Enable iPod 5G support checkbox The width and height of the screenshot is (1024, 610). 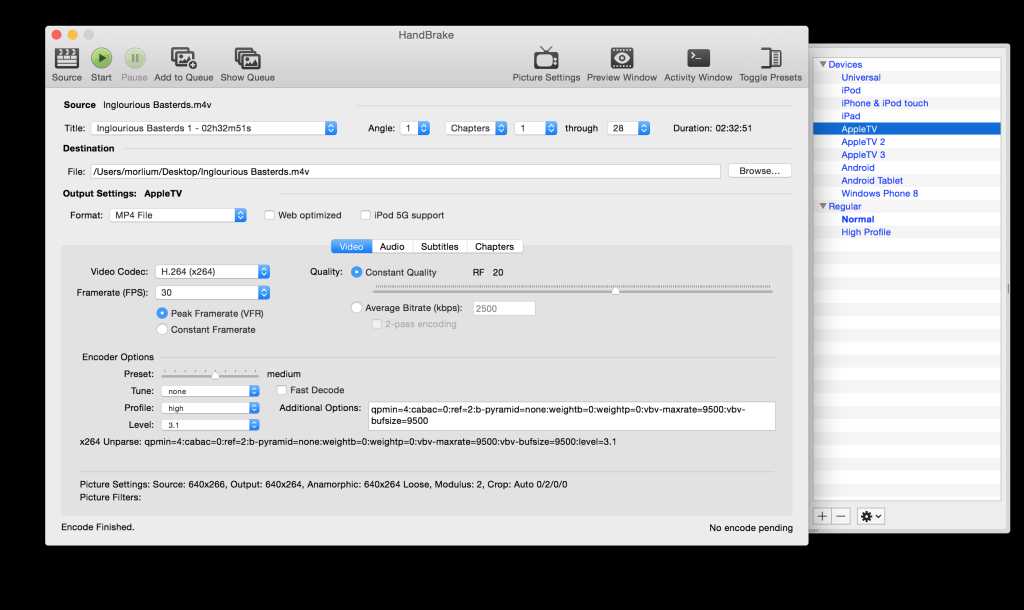point(365,215)
